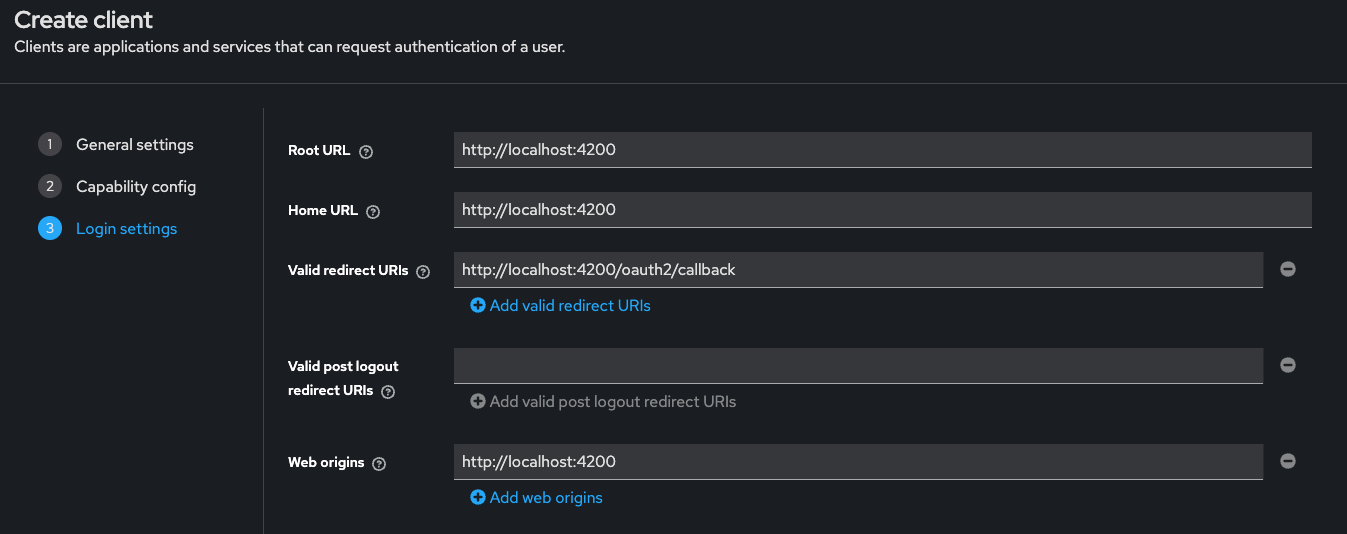Go to step 2 Capability config
The image size is (1347, 534).
[117, 186]
